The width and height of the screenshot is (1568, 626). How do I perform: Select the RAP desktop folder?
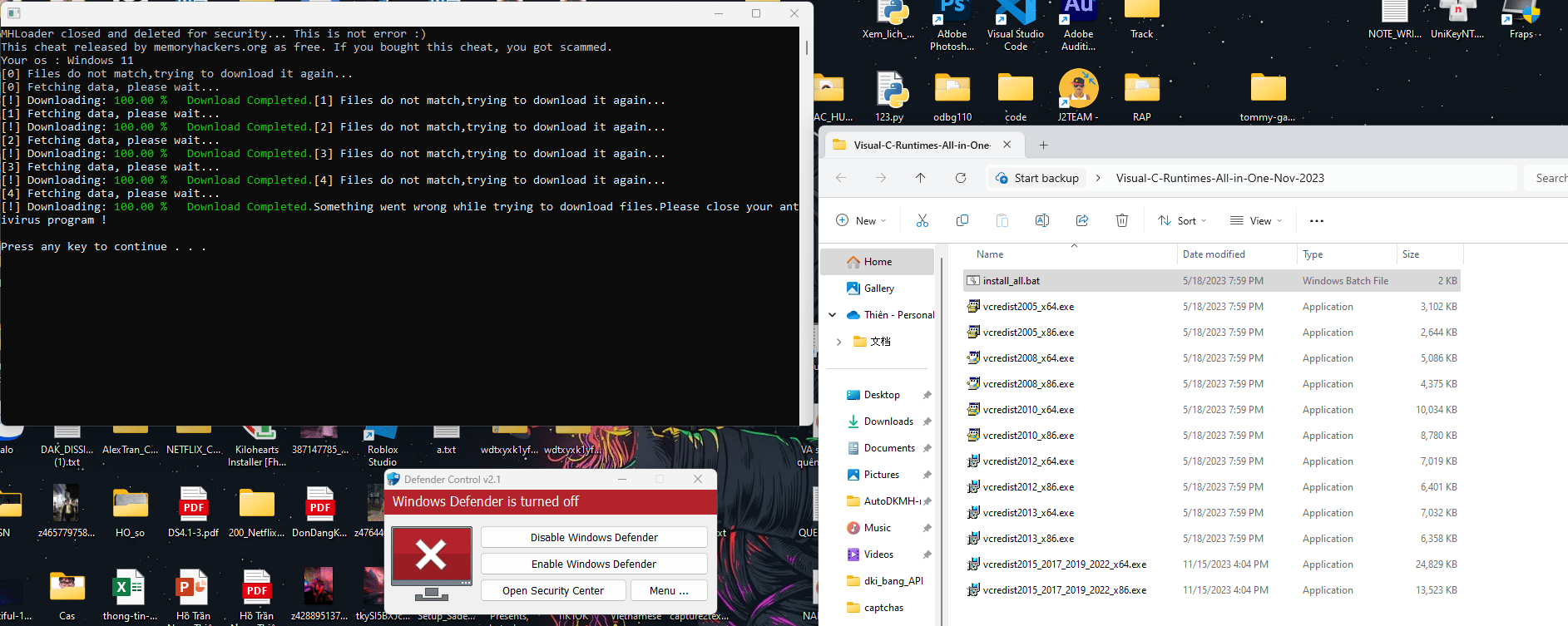1142,96
